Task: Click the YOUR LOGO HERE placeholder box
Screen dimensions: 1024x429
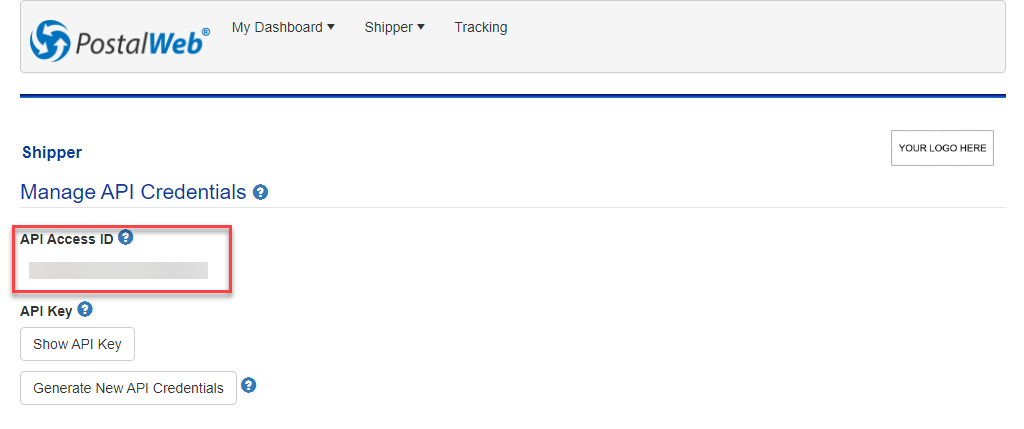Action: click(x=942, y=148)
